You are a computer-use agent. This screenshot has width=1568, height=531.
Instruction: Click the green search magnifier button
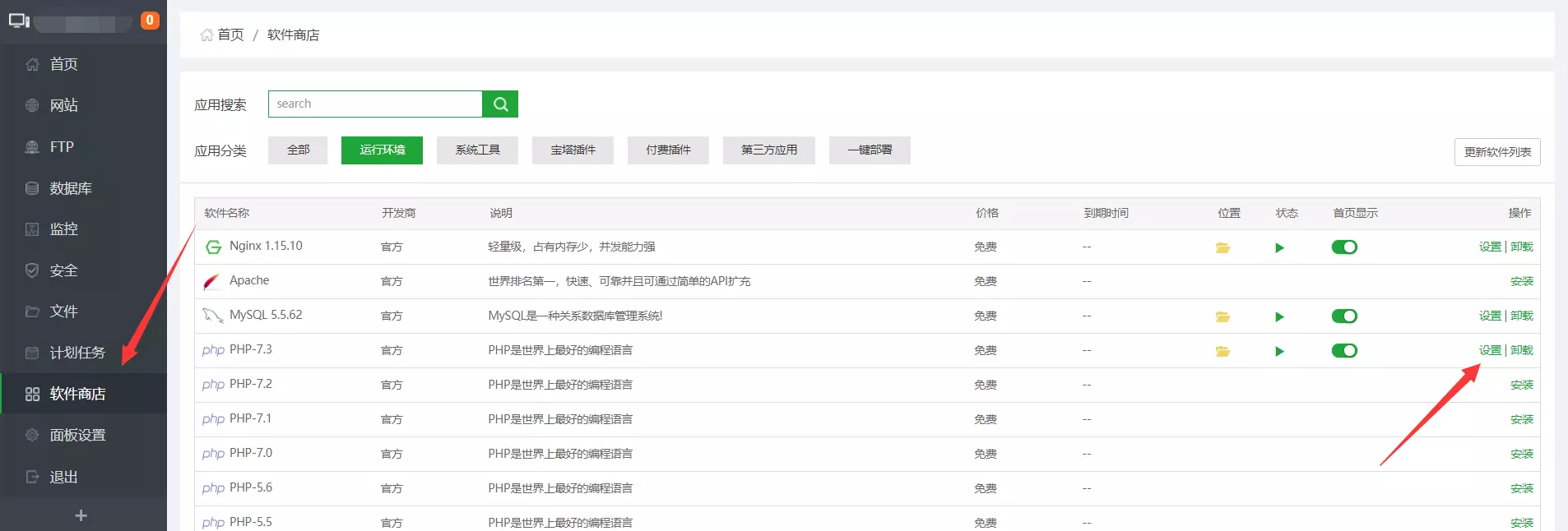tap(500, 104)
